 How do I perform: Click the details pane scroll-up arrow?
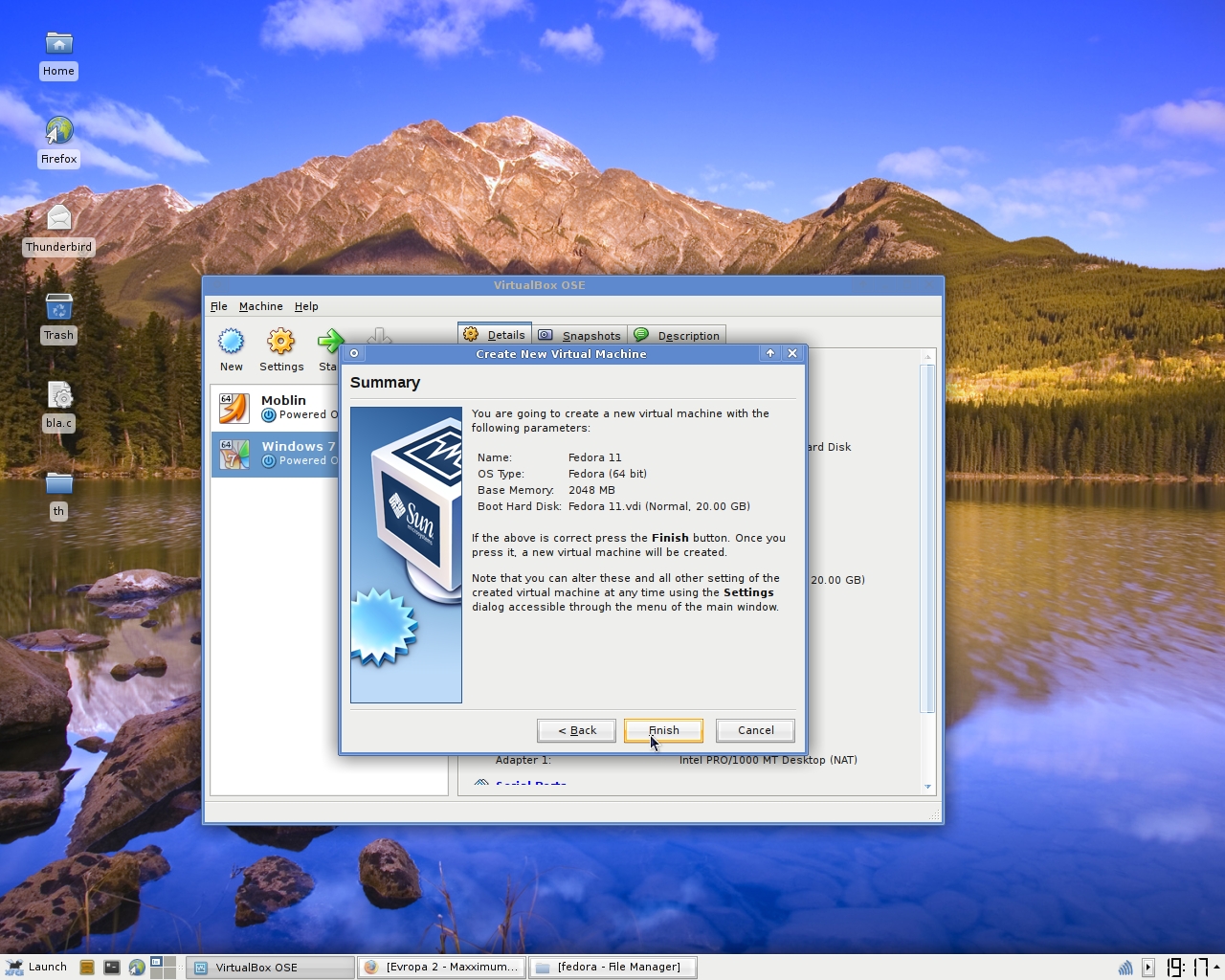[x=926, y=357]
